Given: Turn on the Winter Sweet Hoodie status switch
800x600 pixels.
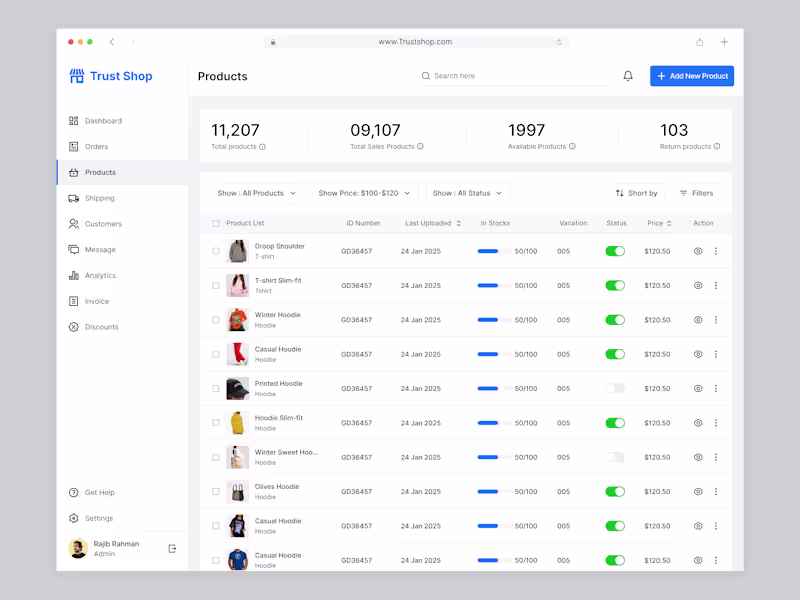Looking at the screenshot, I should tap(615, 457).
